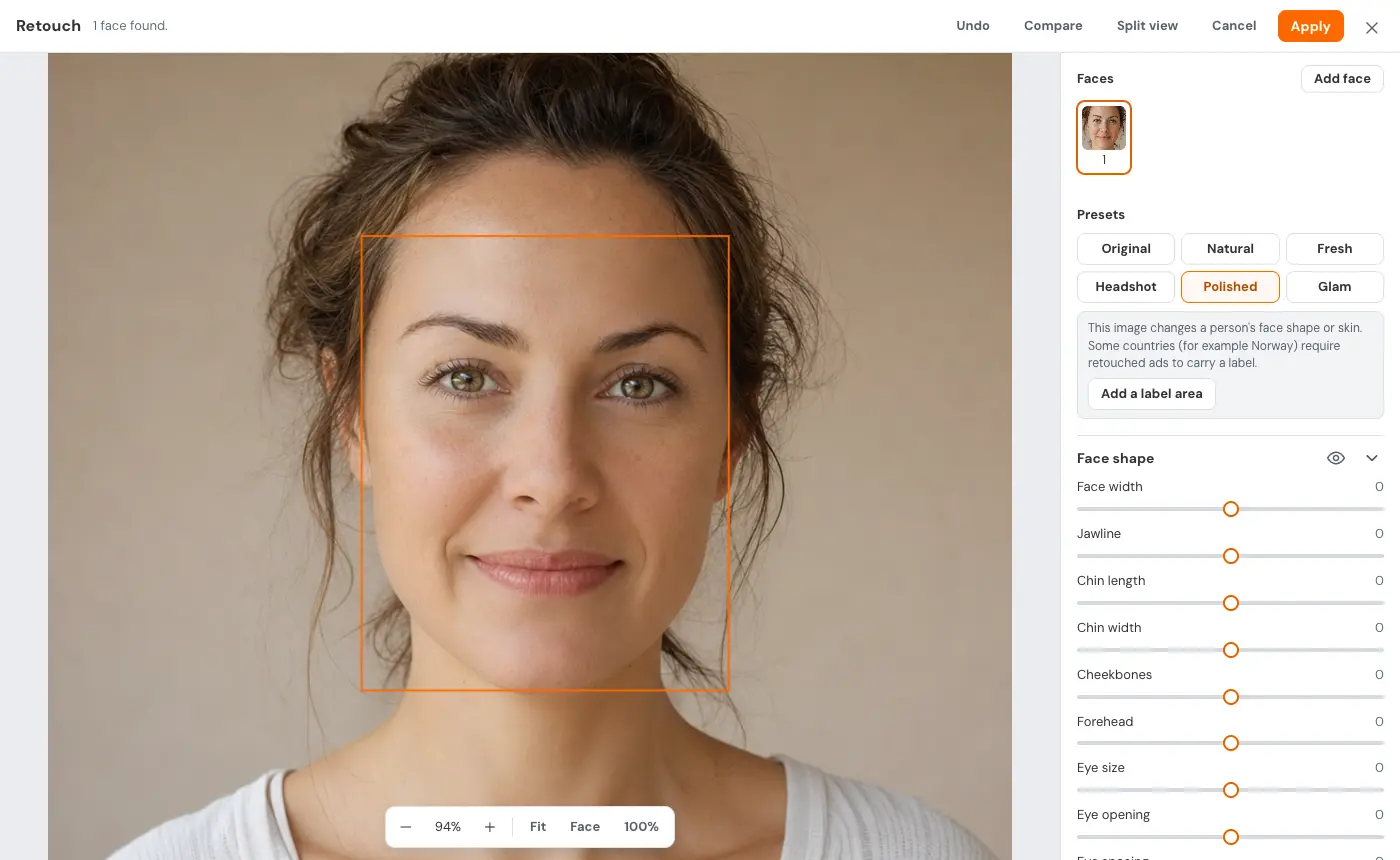
Task: Click the Face shape section title
Action: (x=1115, y=458)
